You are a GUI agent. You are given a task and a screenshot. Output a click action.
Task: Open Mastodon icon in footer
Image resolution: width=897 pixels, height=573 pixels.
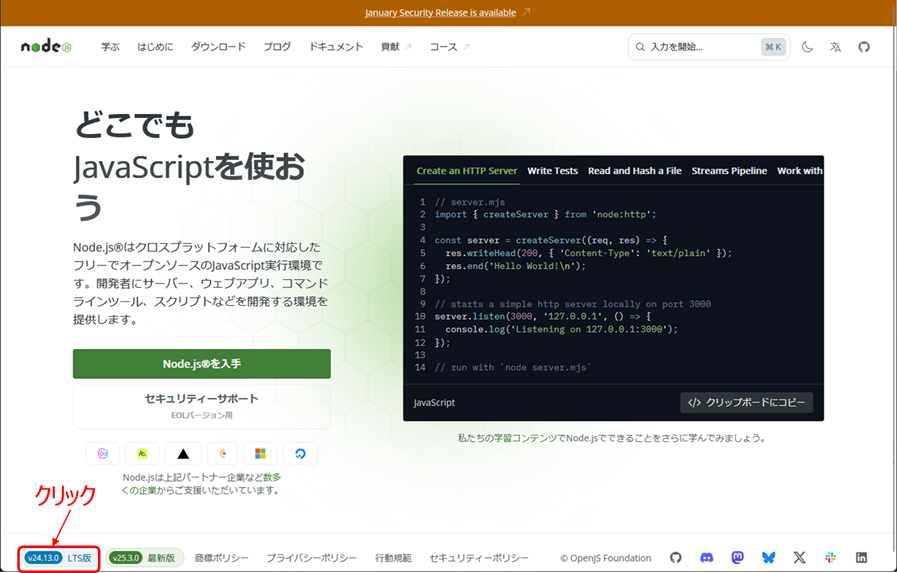tap(737, 558)
